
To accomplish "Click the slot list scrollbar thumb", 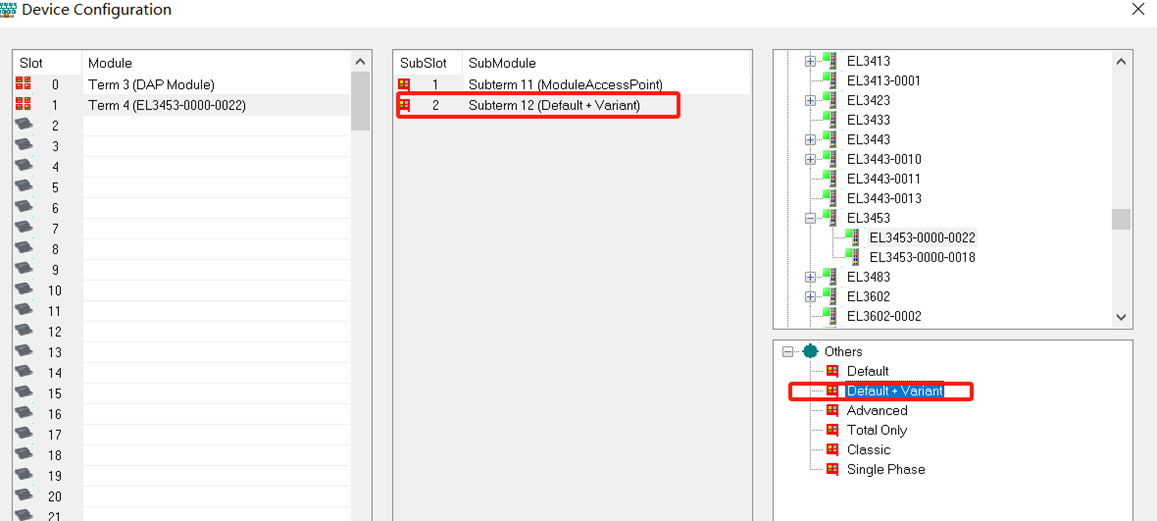I will point(360,101).
